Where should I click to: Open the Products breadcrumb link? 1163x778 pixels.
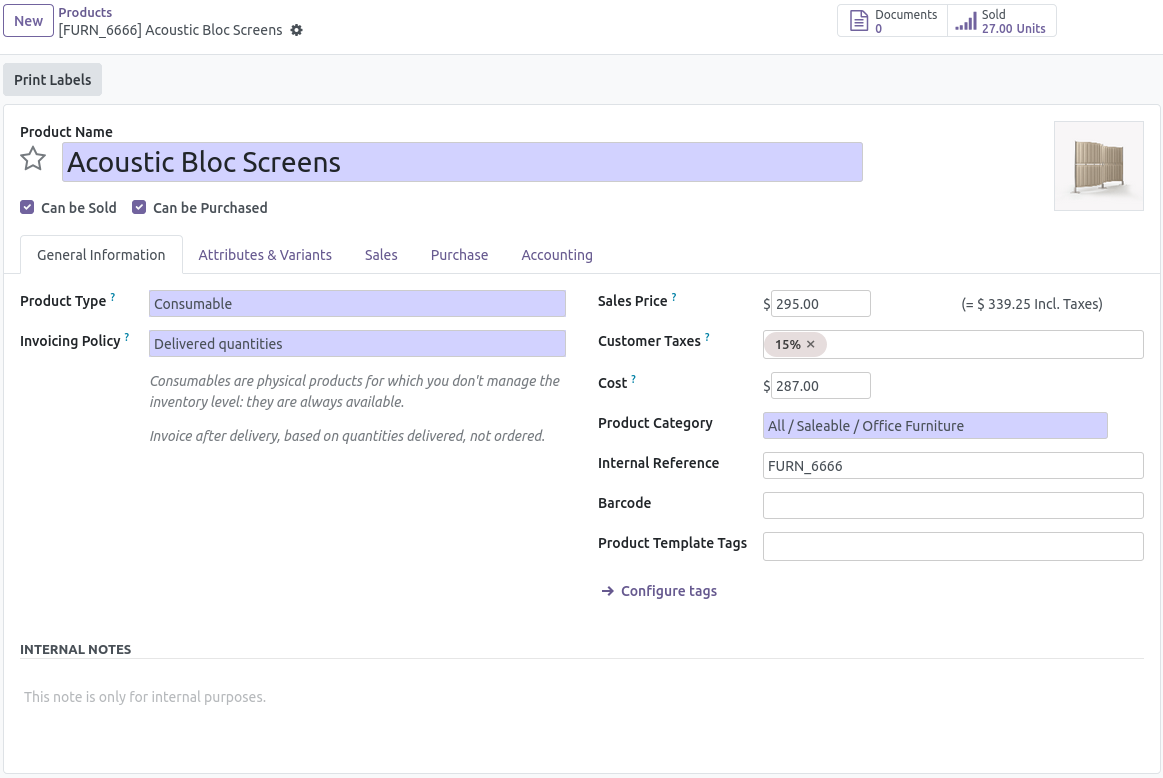(85, 13)
